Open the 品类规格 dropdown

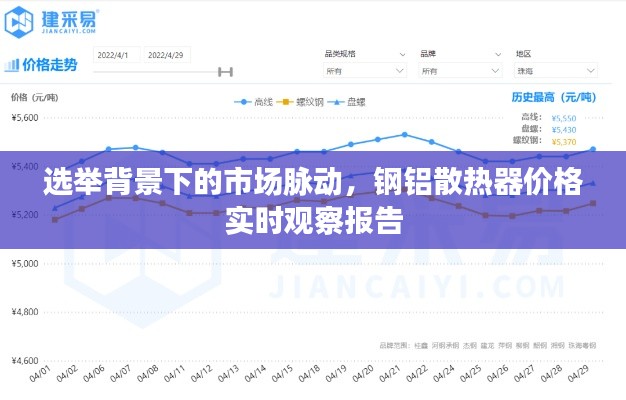coord(365,71)
